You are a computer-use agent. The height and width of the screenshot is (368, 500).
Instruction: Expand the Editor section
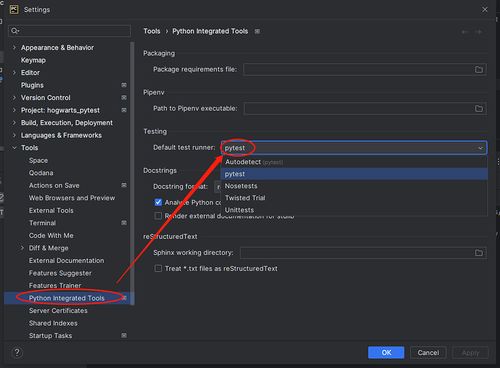click(14, 73)
